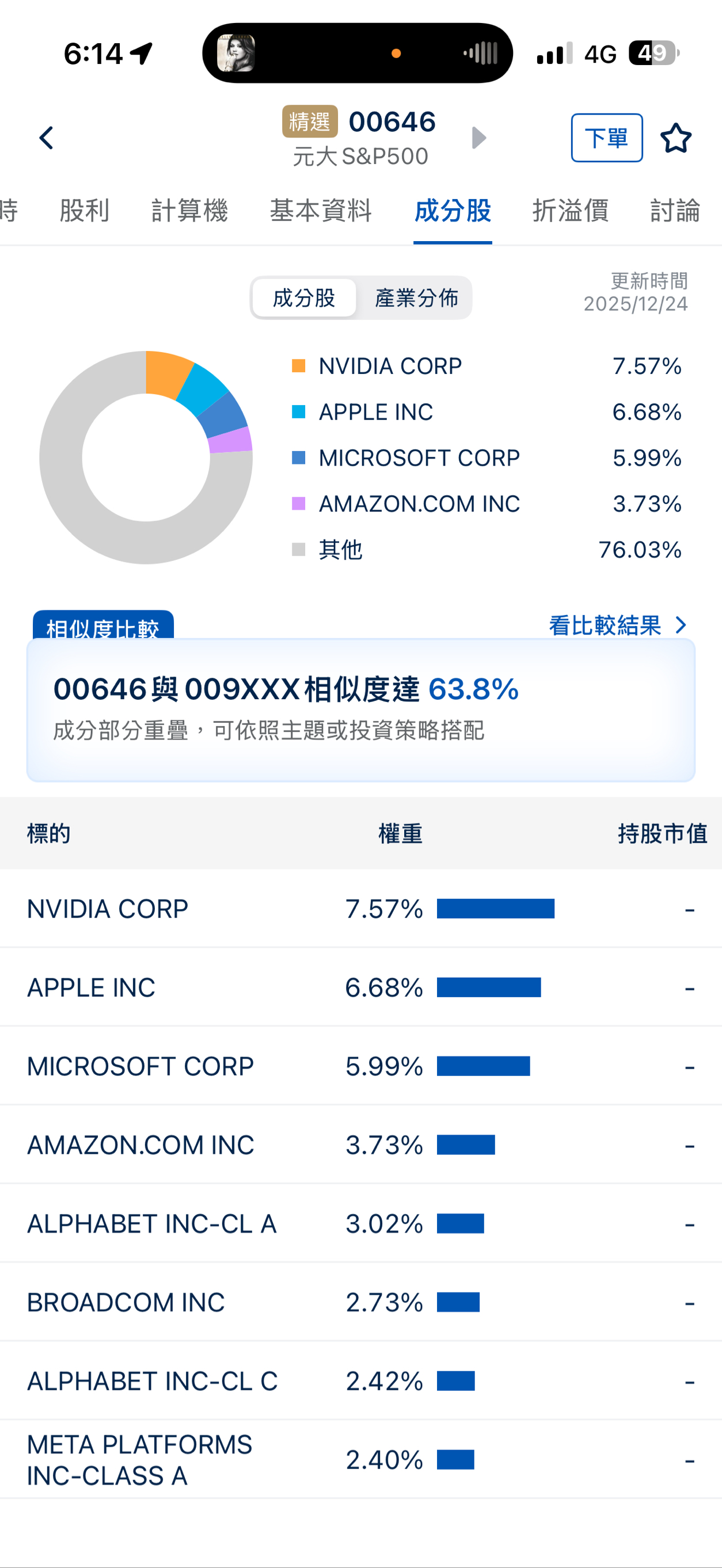
Task: Tap the orange NVIDIA CORP legend square
Action: [299, 365]
